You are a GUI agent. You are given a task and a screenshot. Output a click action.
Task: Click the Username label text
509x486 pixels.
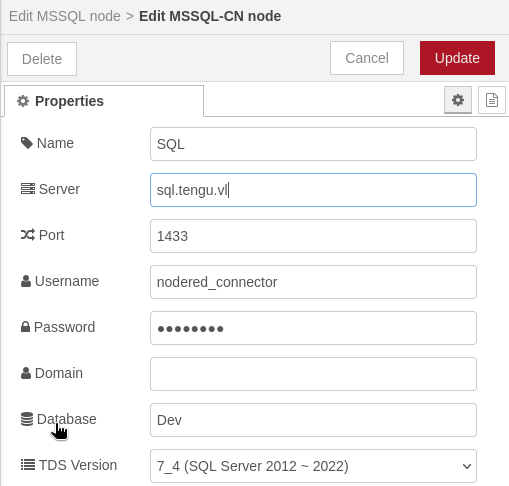[x=67, y=281]
